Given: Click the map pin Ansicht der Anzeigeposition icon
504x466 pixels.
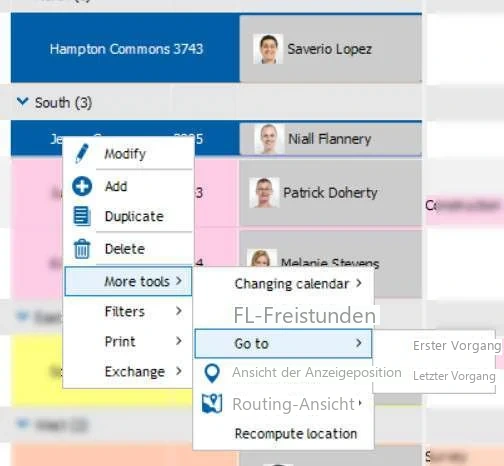Looking at the screenshot, I should coord(212,373).
